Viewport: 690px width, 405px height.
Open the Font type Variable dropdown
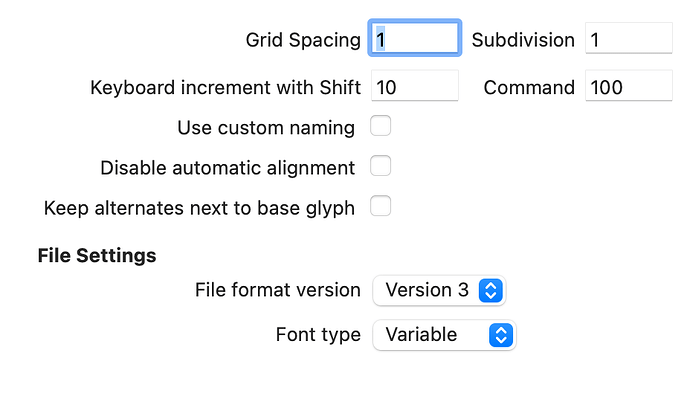click(442, 335)
